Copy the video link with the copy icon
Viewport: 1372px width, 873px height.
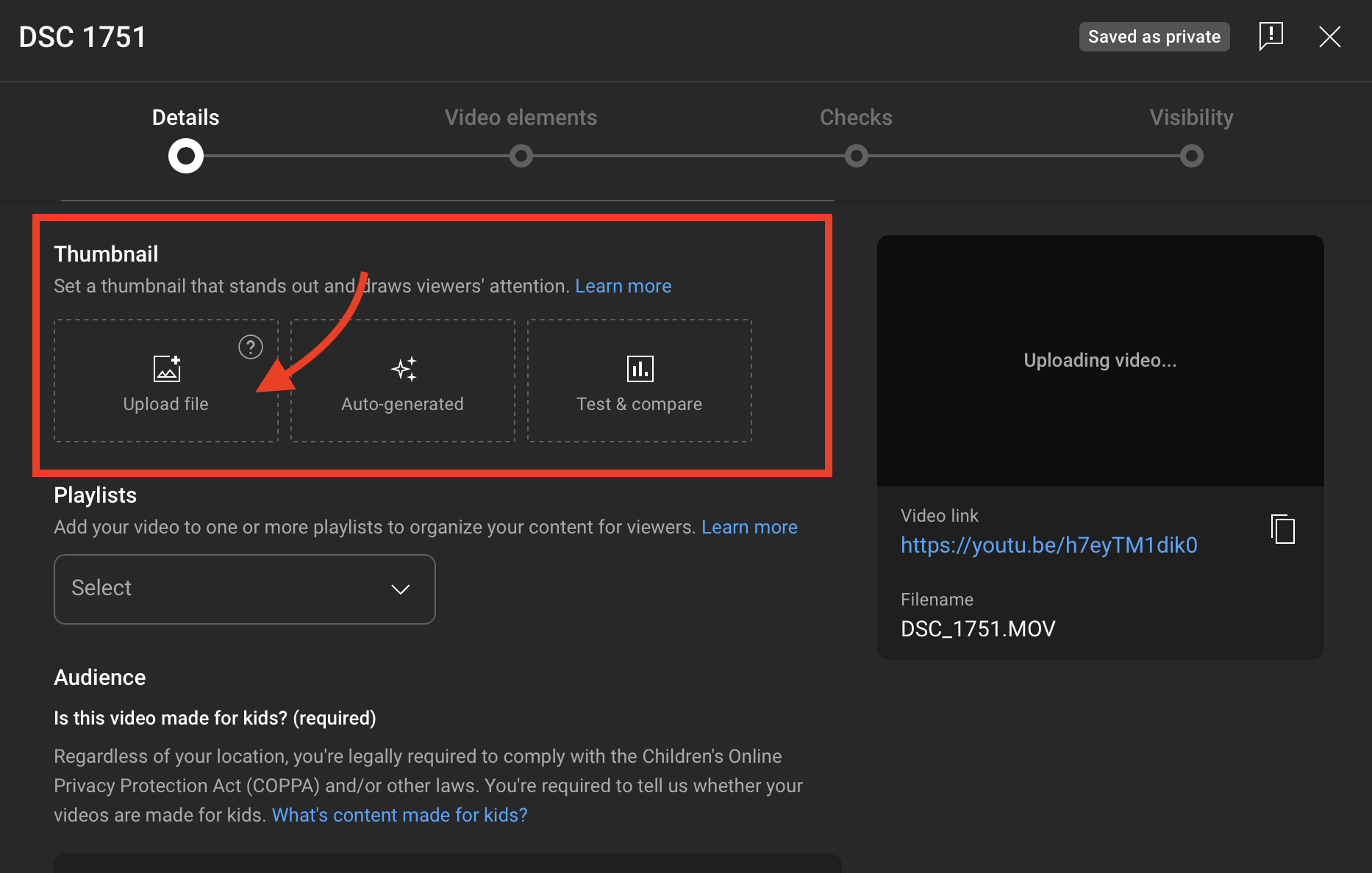tap(1283, 529)
